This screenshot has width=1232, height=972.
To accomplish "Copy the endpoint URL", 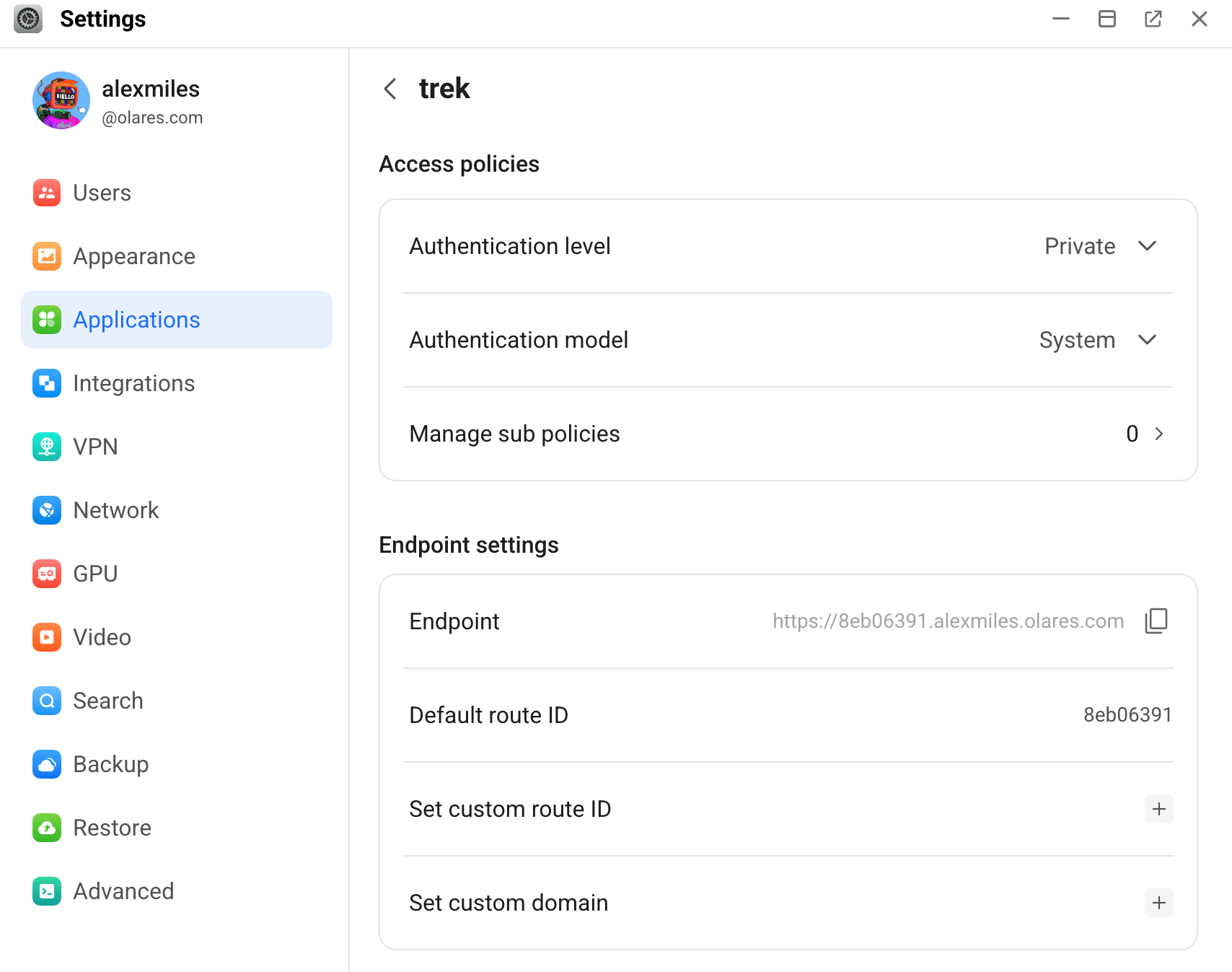I will pos(1156,621).
